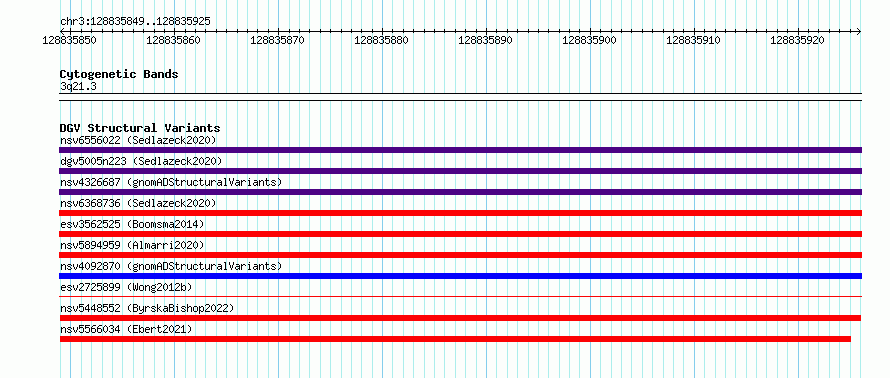
Task: Click the red bar for nsv5894959
Action: pyautogui.click(x=460, y=255)
